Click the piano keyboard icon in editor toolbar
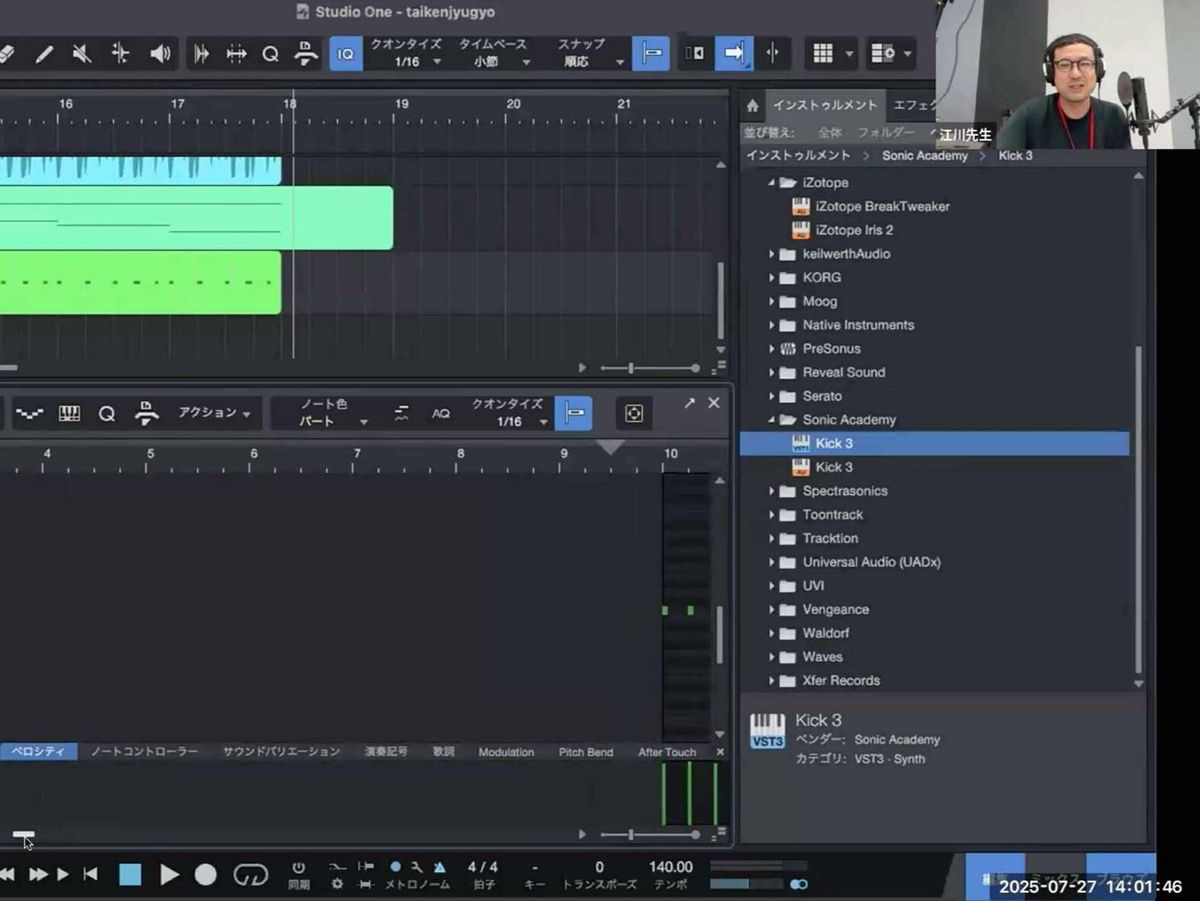 (69, 413)
